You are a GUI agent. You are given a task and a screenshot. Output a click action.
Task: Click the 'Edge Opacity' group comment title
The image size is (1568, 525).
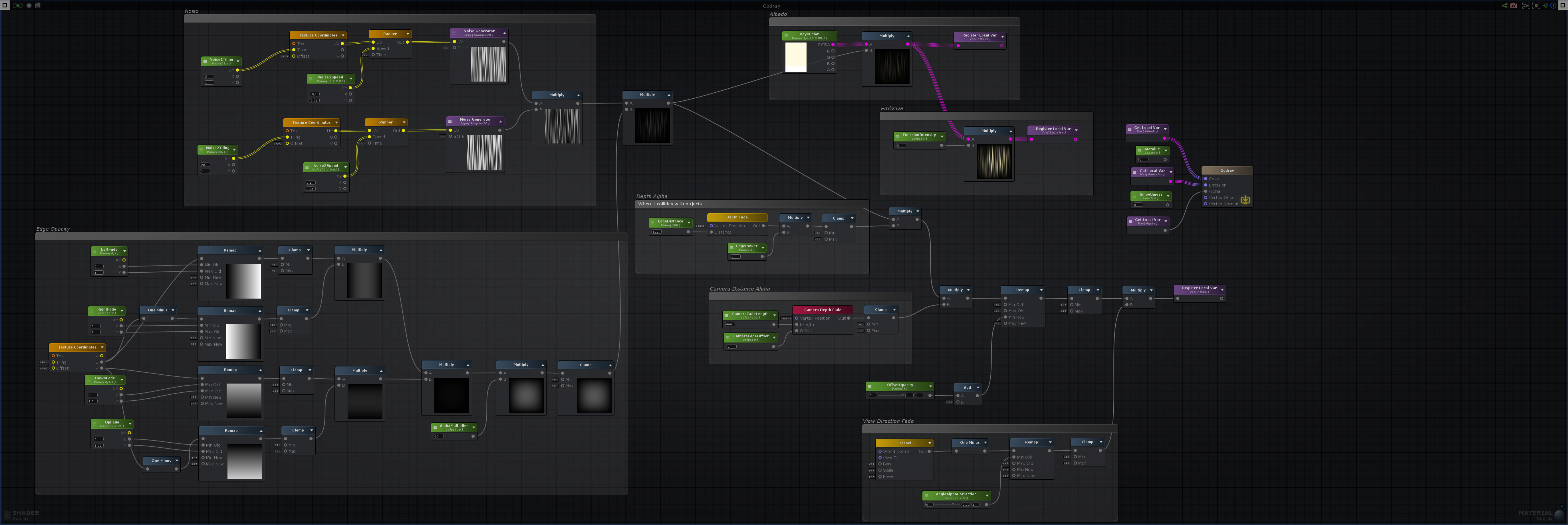53,229
